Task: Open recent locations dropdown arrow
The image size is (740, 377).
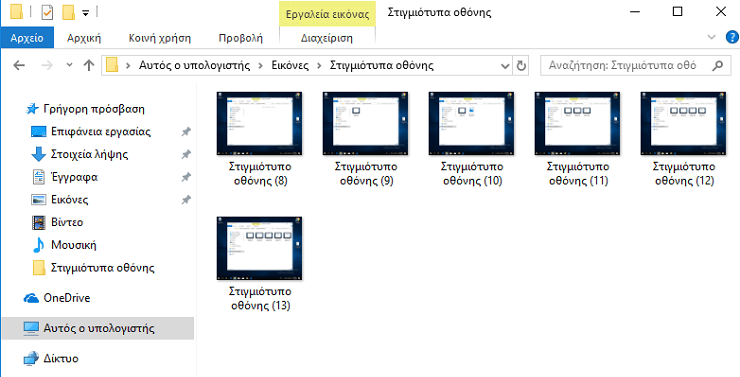Action: (70, 65)
